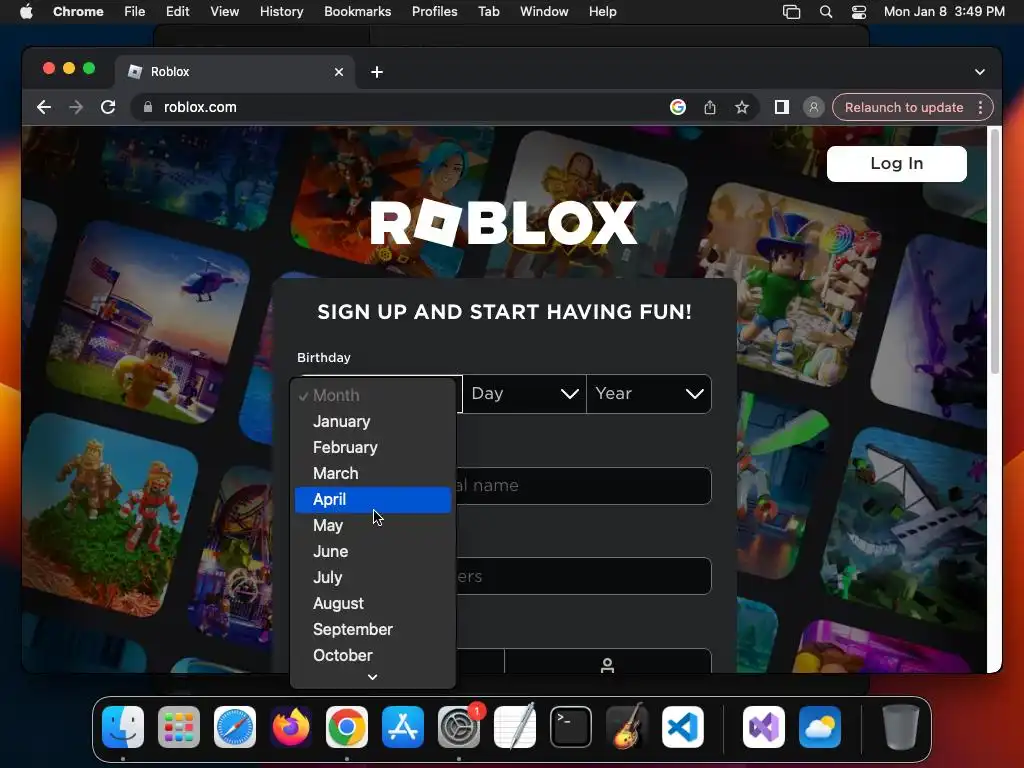
Task: Open Launchpad from the dock
Action: (179, 727)
